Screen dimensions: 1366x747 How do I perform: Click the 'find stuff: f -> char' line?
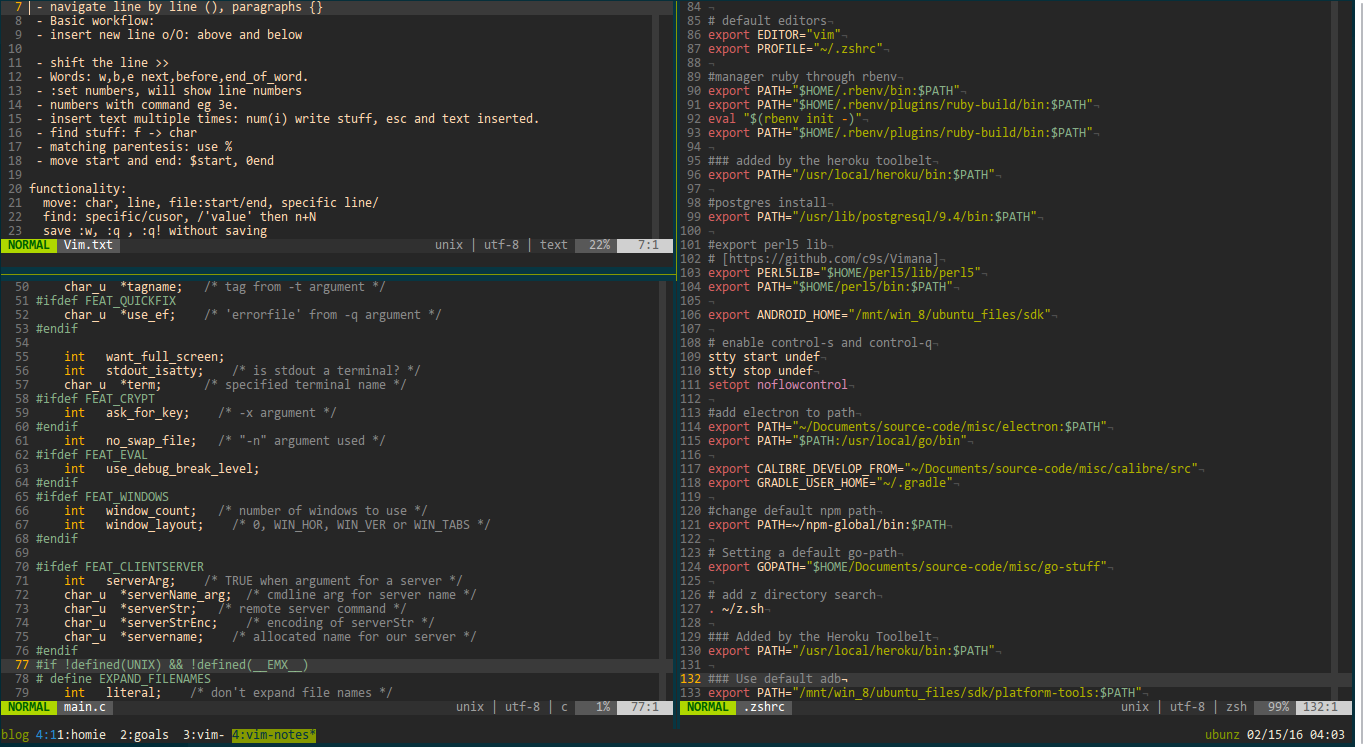coord(116,133)
